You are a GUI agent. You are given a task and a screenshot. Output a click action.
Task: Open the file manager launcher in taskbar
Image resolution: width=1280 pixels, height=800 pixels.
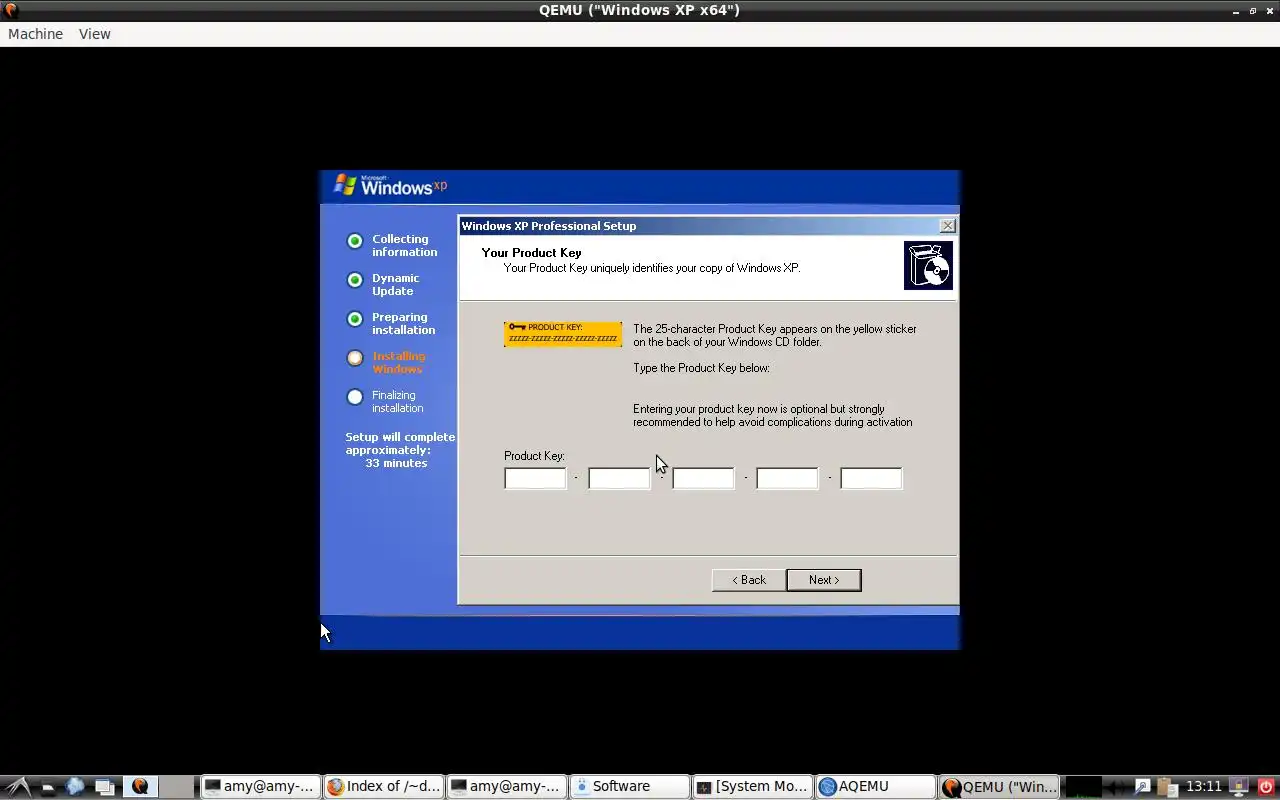pyautogui.click(x=47, y=787)
